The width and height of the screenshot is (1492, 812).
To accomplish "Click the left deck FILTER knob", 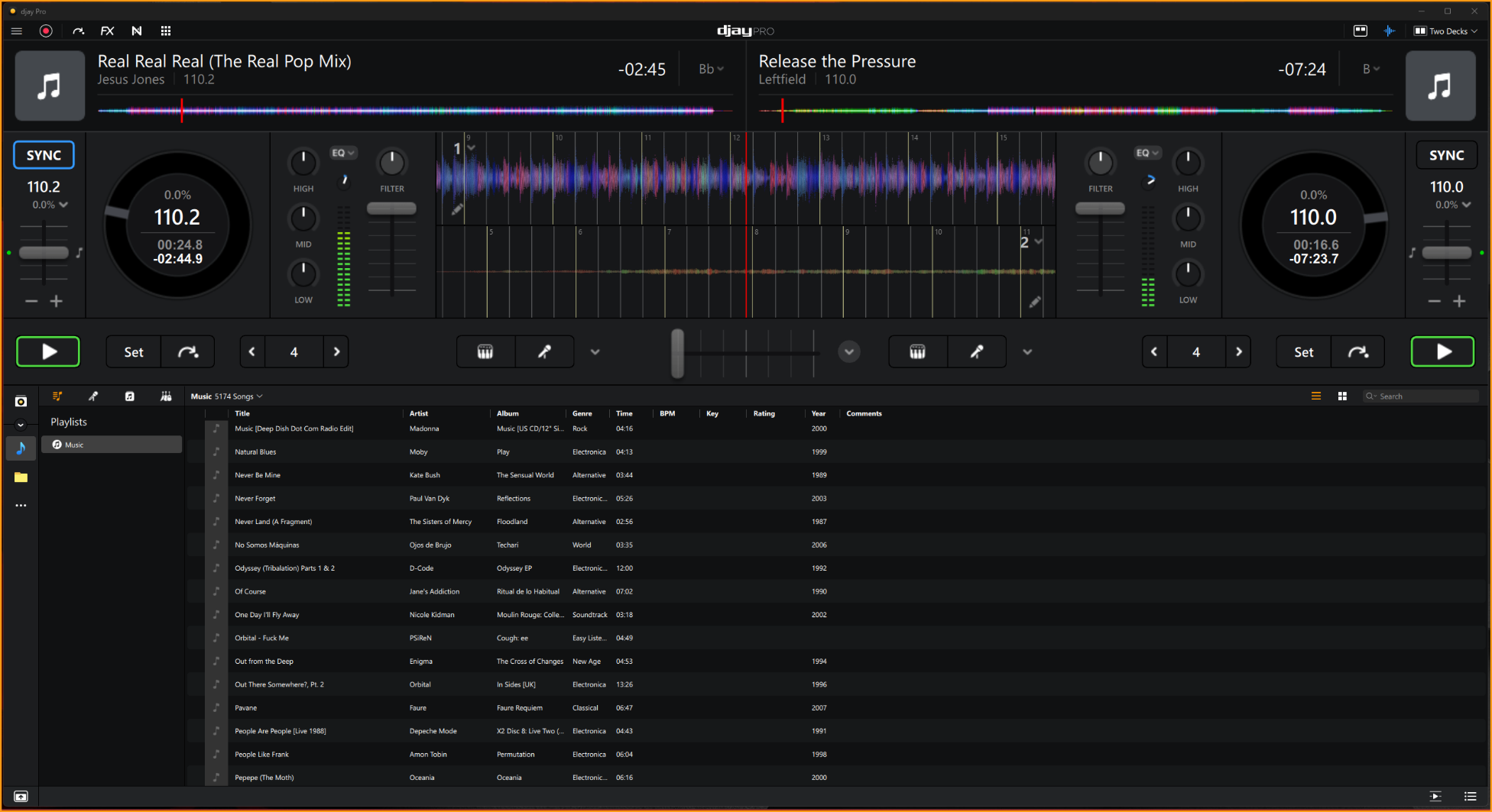I will tap(392, 163).
